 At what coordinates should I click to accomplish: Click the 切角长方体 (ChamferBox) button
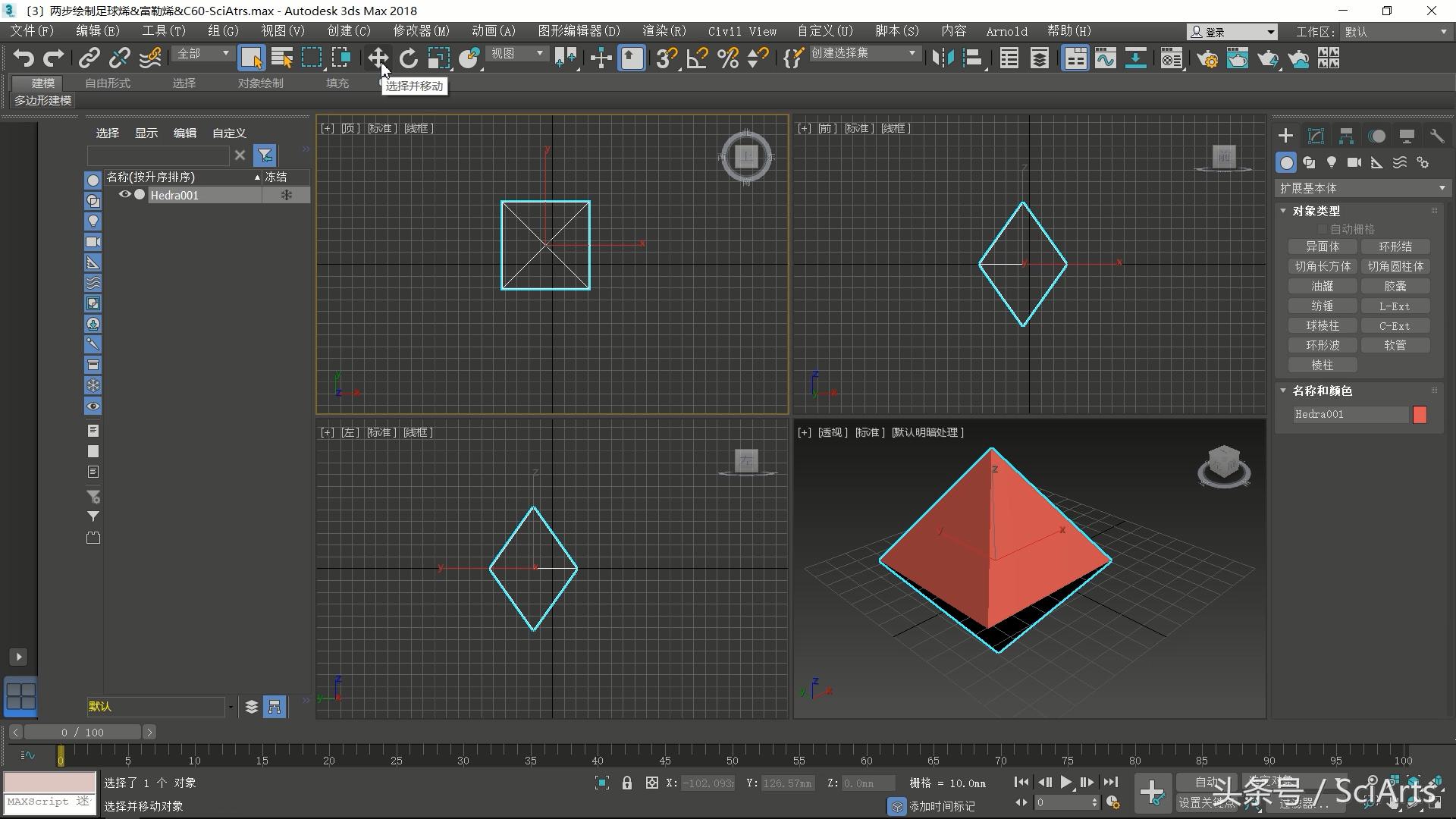point(1322,266)
